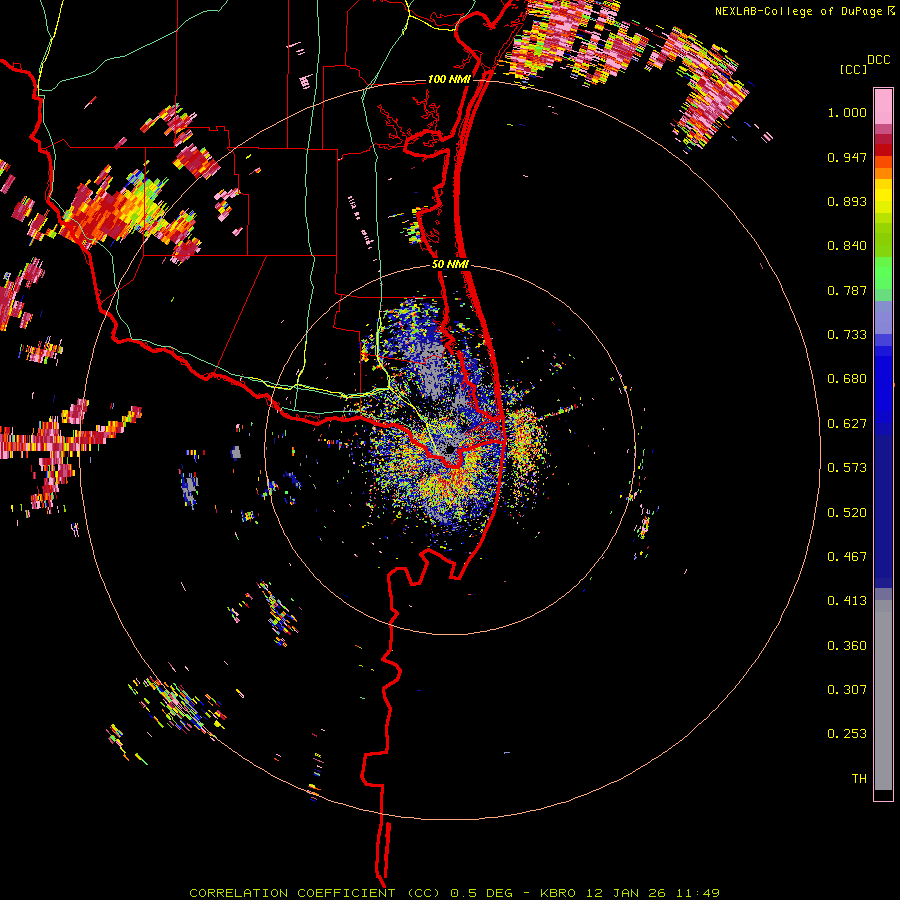900x900 pixels.
Task: Click the 0.360 value on the color scale
Action: click(847, 646)
